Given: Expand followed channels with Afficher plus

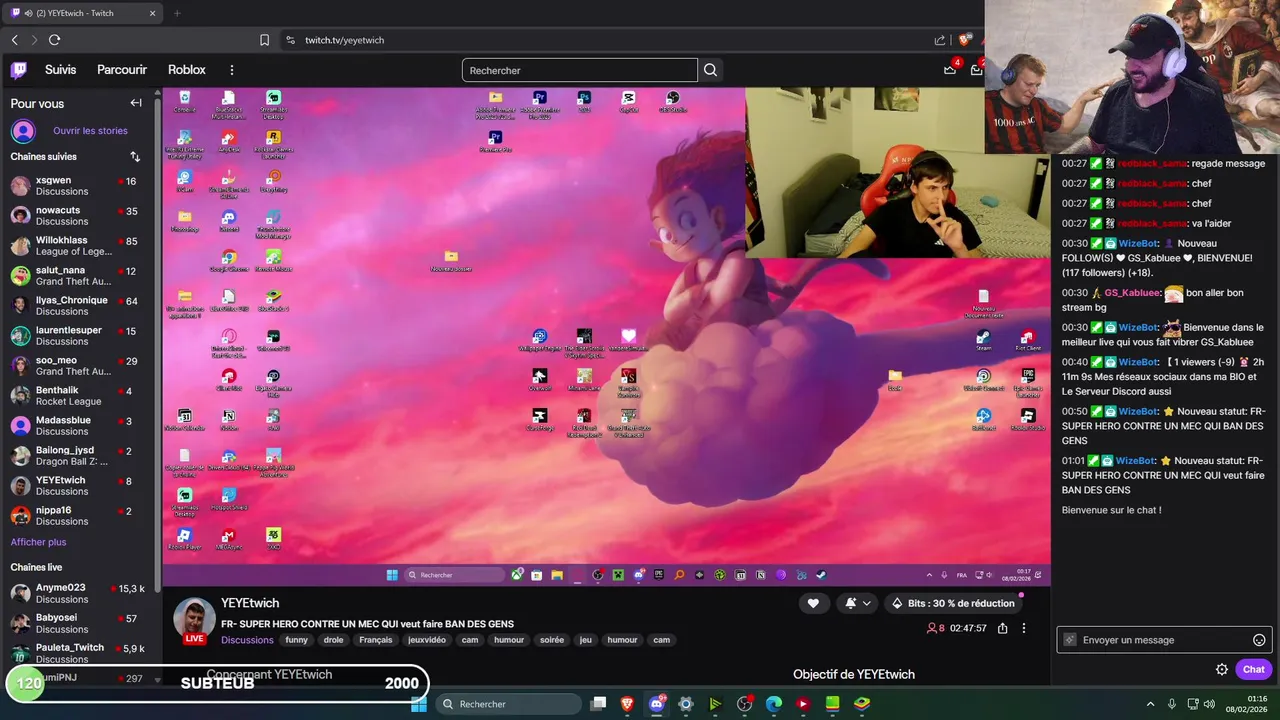Looking at the screenshot, I should pyautogui.click(x=38, y=542).
